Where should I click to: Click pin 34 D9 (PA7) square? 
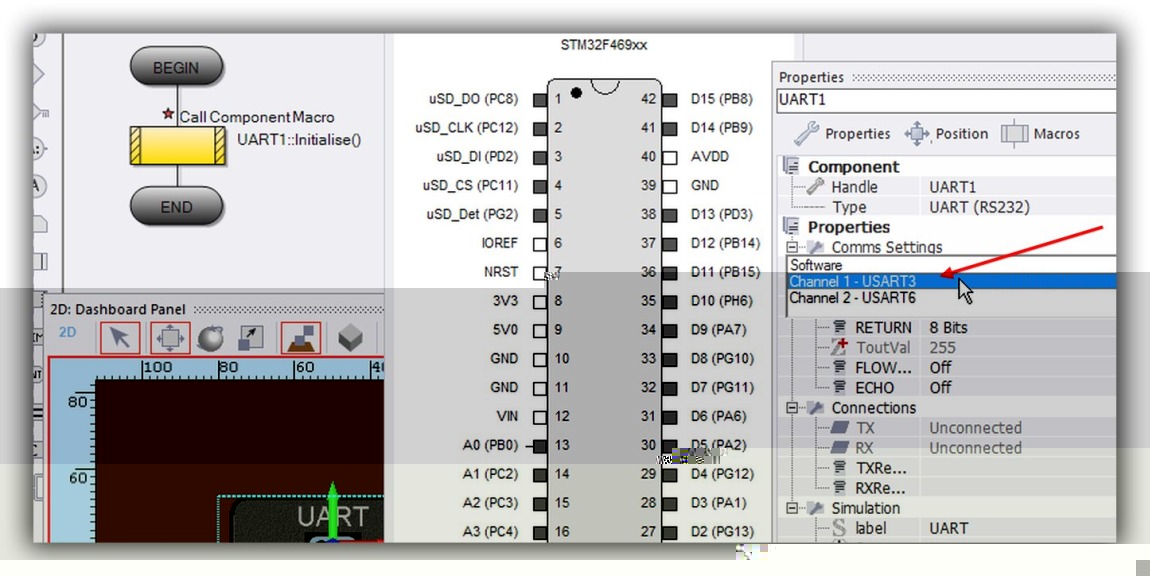670,330
